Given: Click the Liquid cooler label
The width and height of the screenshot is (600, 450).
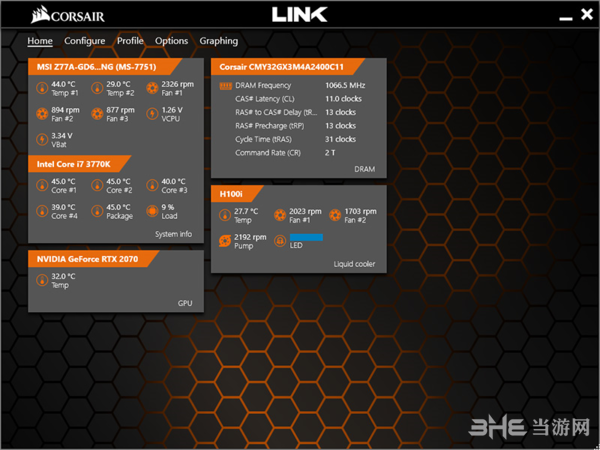Looking at the screenshot, I should [354, 264].
